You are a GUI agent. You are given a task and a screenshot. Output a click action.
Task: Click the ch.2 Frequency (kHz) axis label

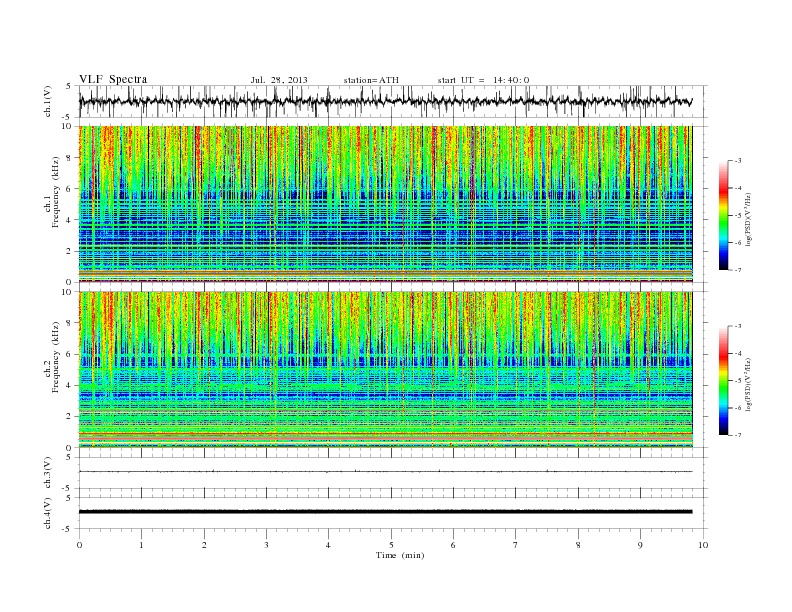53,358
